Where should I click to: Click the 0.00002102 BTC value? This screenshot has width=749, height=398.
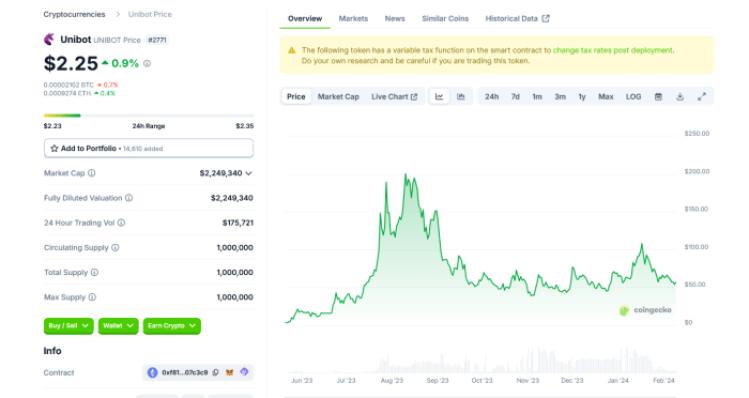tap(69, 85)
